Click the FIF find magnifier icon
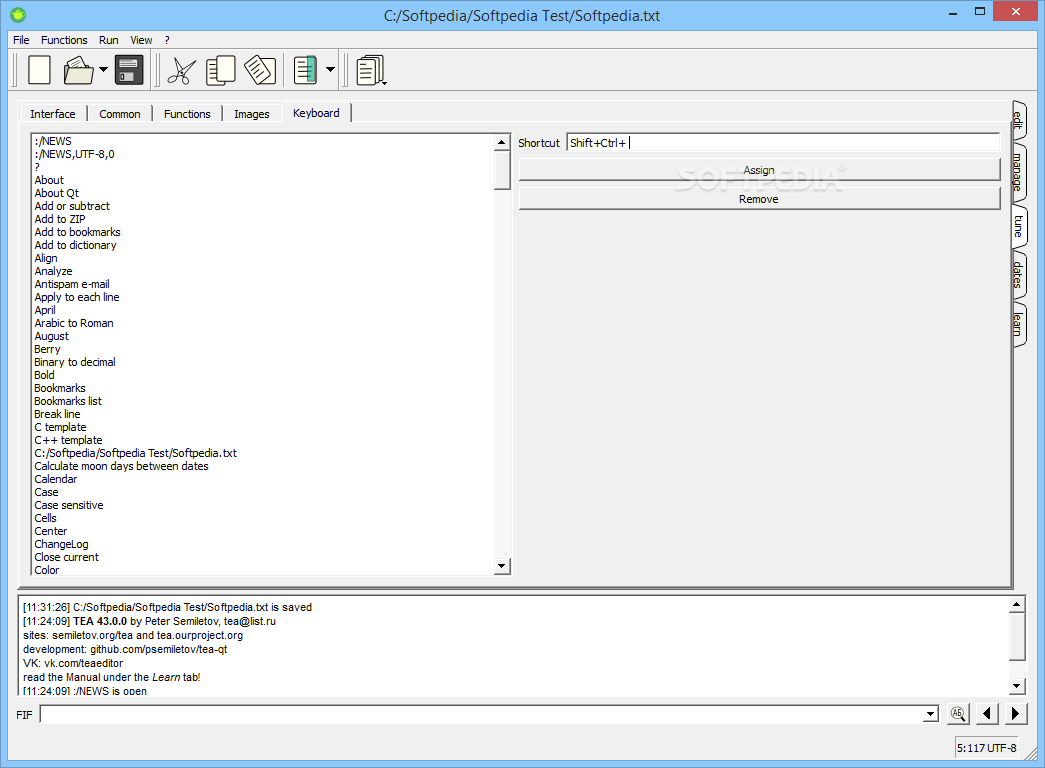Image resolution: width=1045 pixels, height=768 pixels. [x=958, y=713]
